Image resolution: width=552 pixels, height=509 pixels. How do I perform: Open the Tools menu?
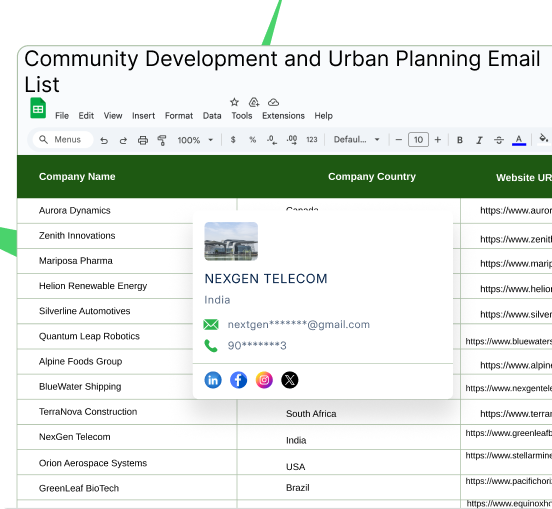click(242, 116)
